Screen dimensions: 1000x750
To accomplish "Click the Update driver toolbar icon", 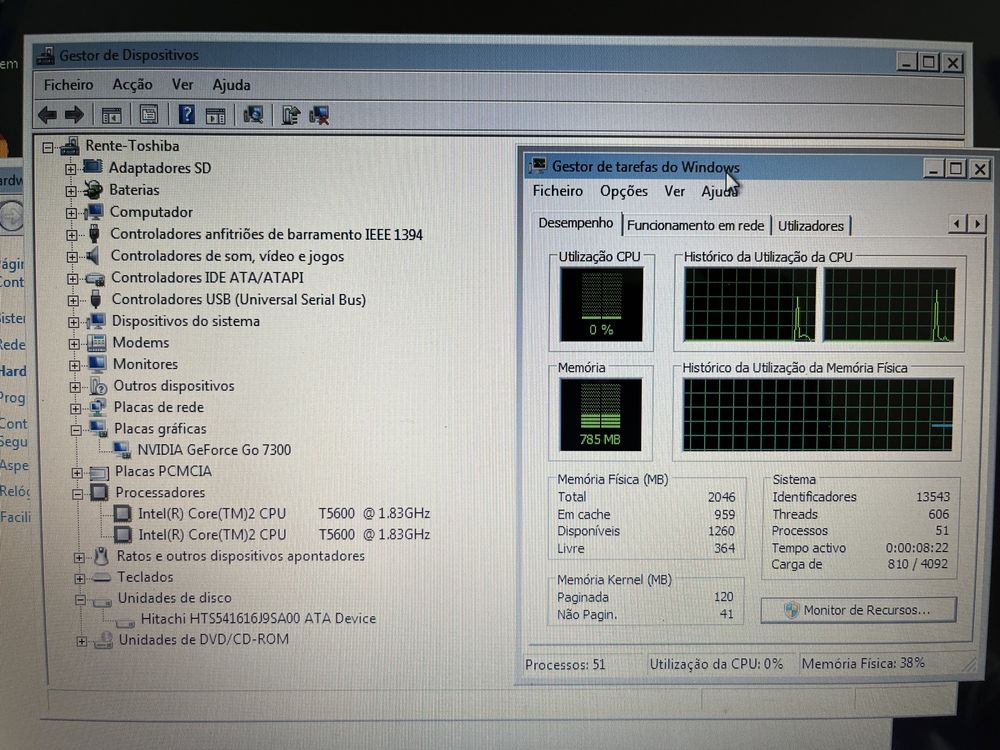I will point(290,115).
